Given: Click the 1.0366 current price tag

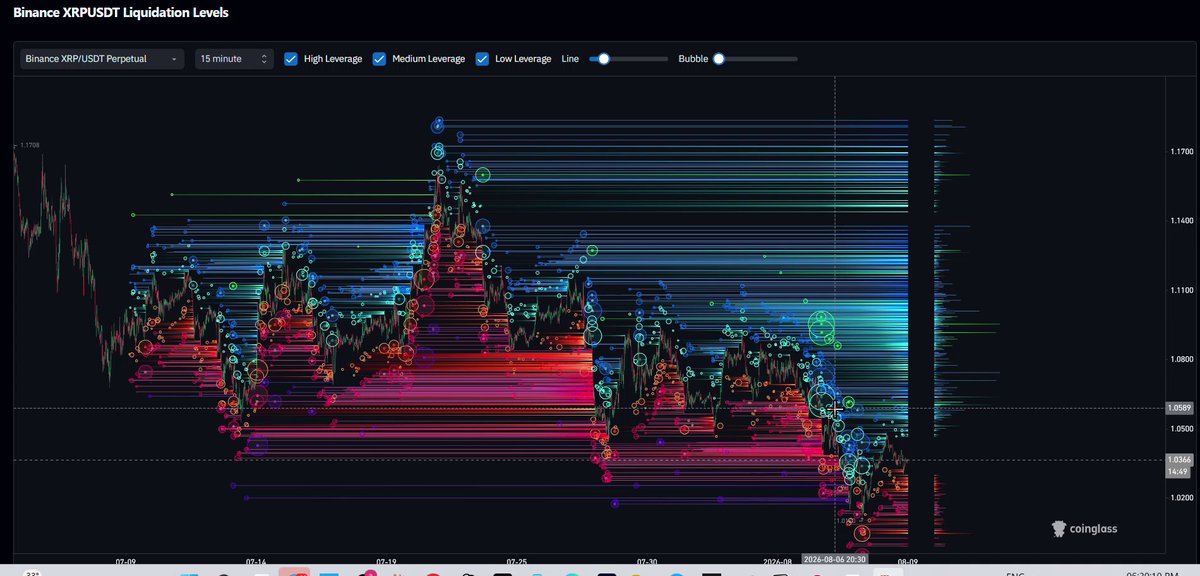Looking at the screenshot, I should 1181,459.
